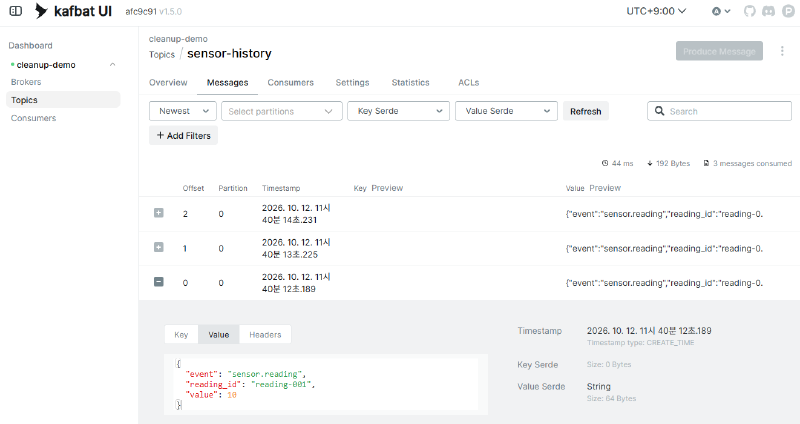Click the Refresh button
This screenshot has height=424, width=800.
[586, 111]
